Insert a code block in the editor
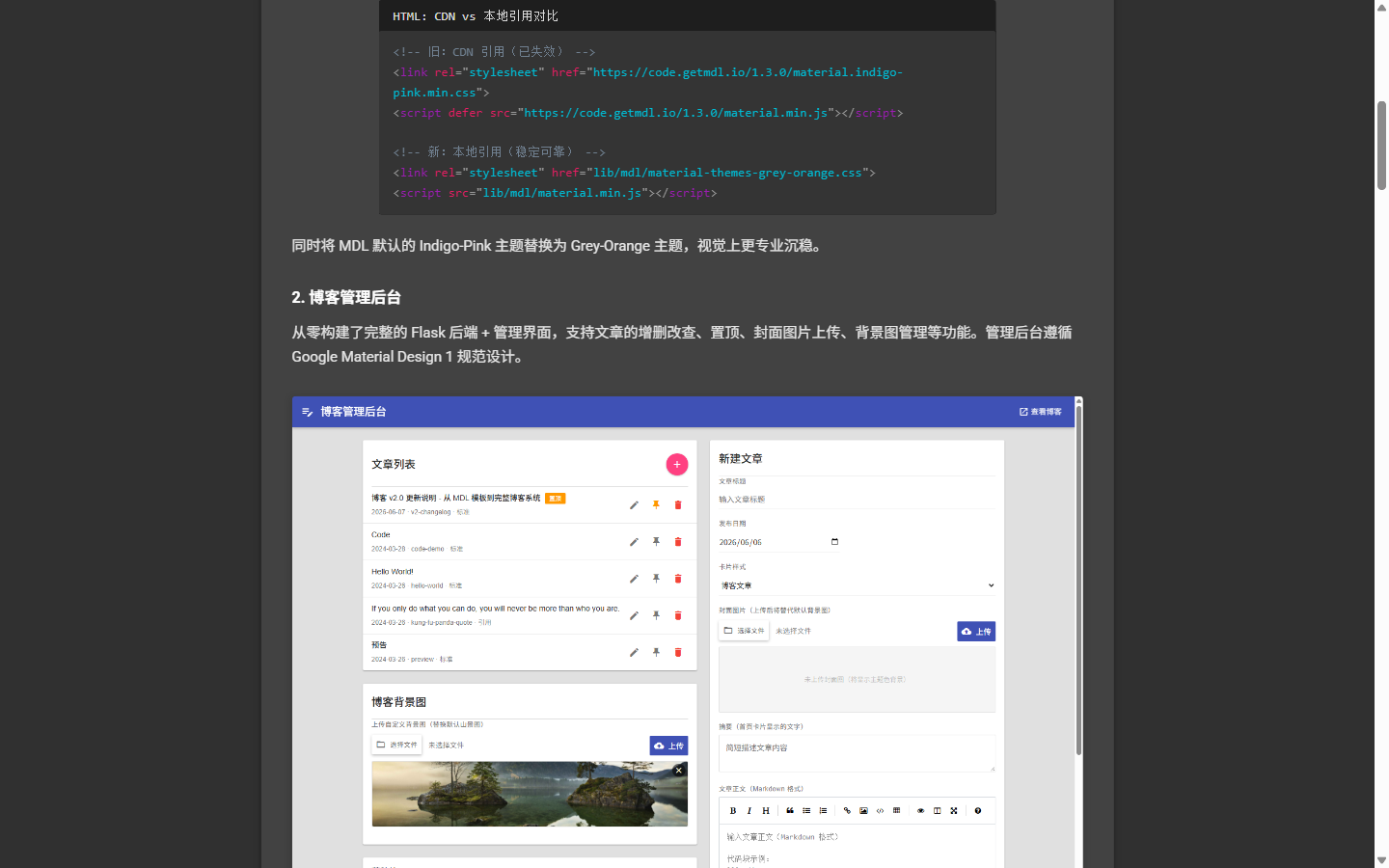 point(880,811)
